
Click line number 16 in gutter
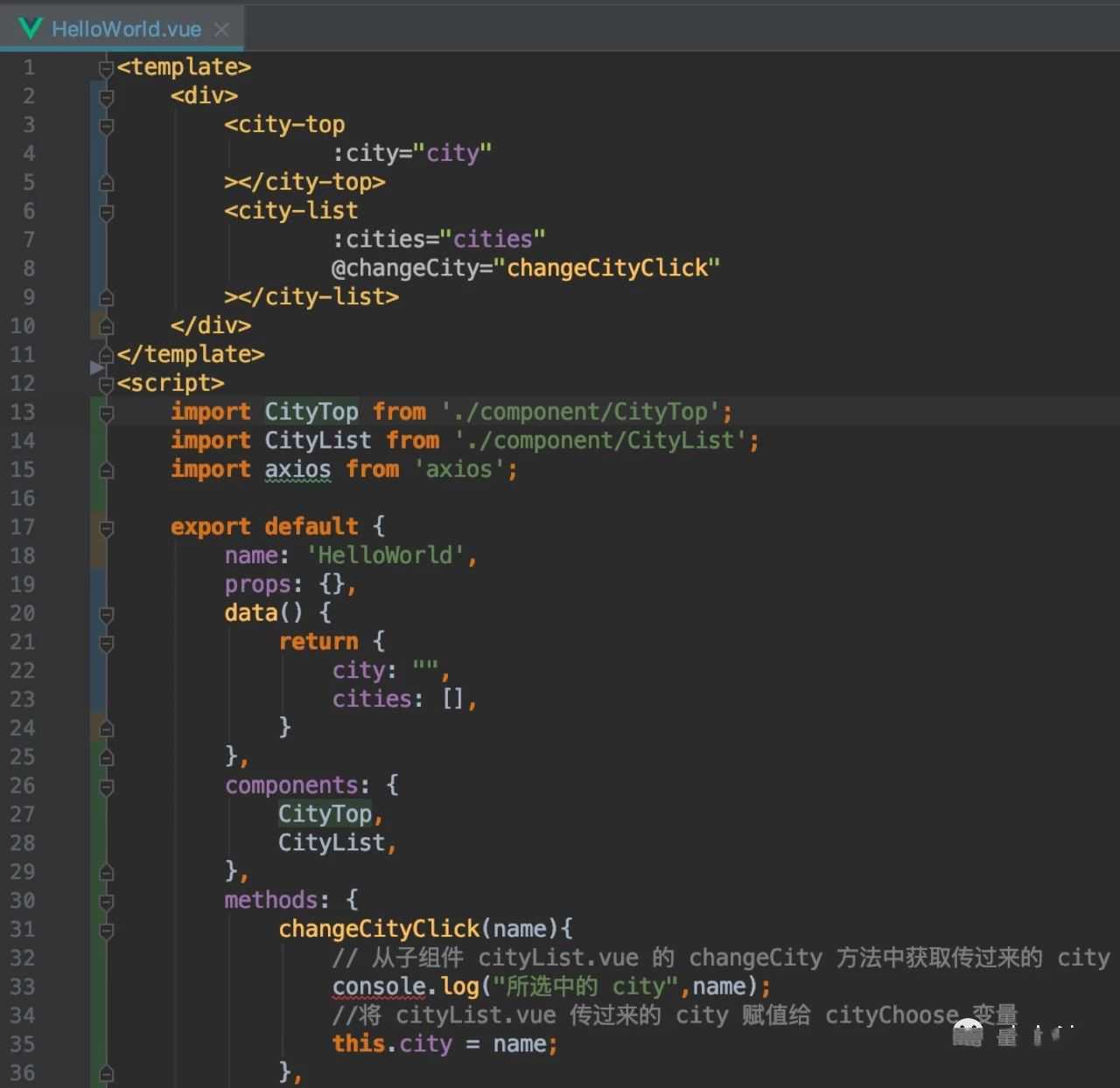point(23,499)
